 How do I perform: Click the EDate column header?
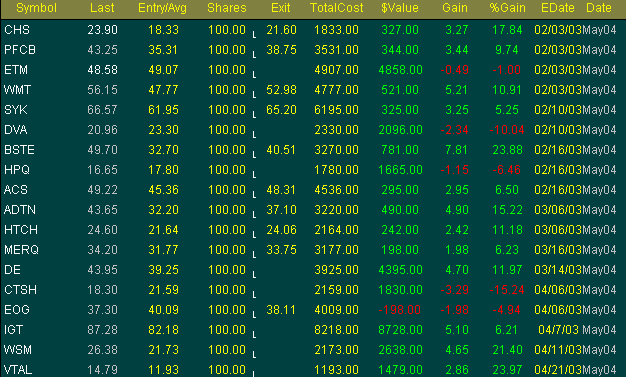[x=558, y=8]
